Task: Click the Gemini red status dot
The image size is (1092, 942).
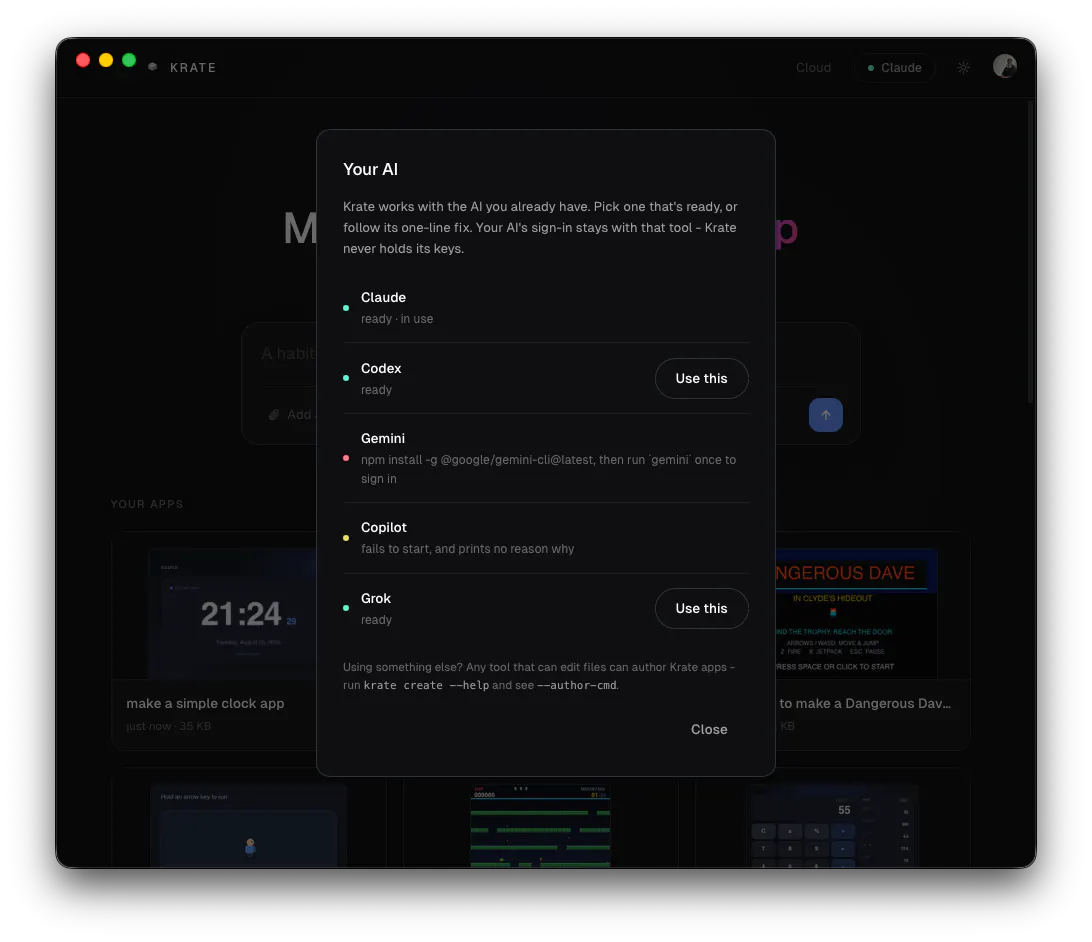Action: 346,458
